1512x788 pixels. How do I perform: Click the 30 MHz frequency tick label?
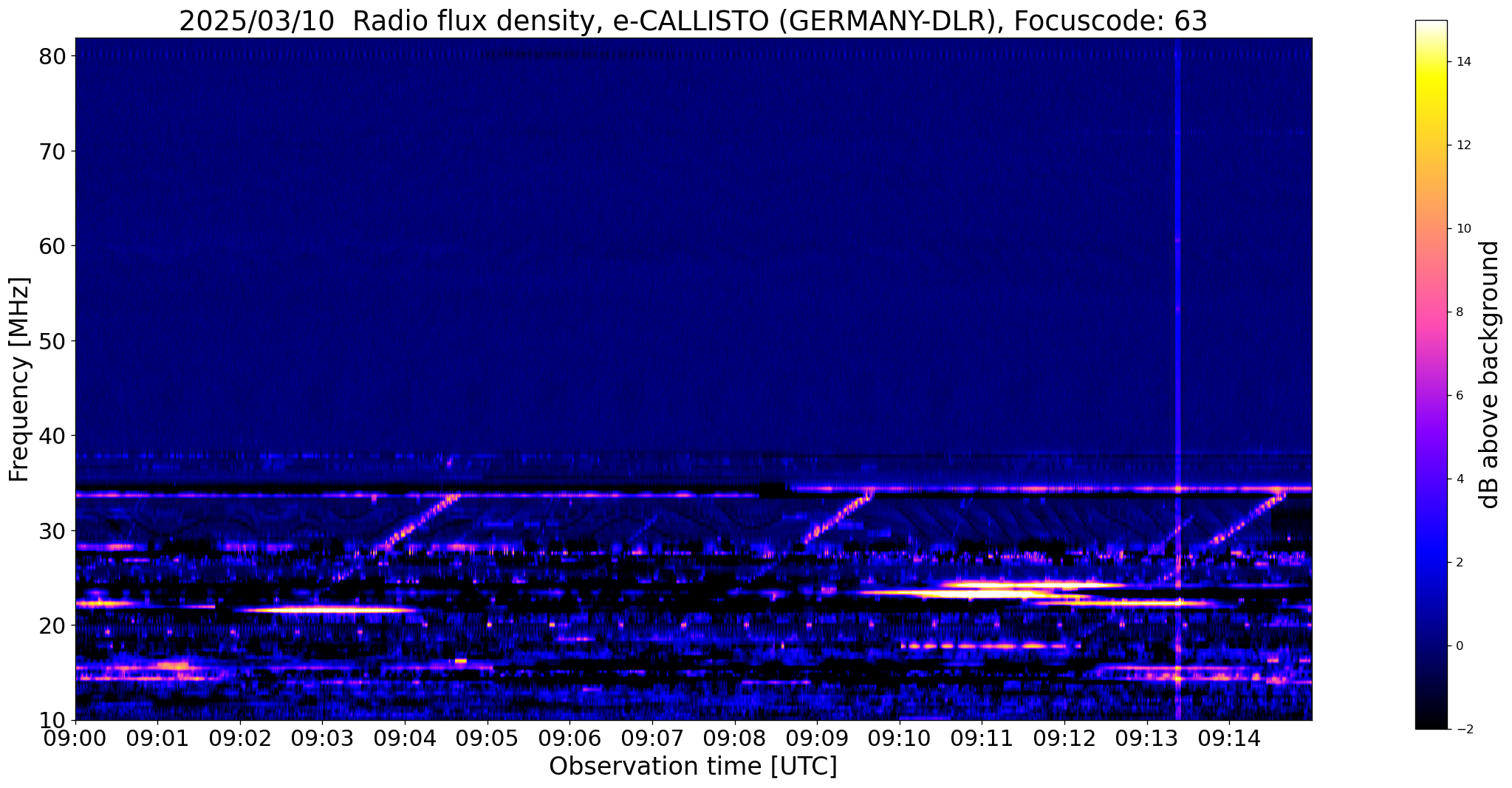click(x=52, y=531)
